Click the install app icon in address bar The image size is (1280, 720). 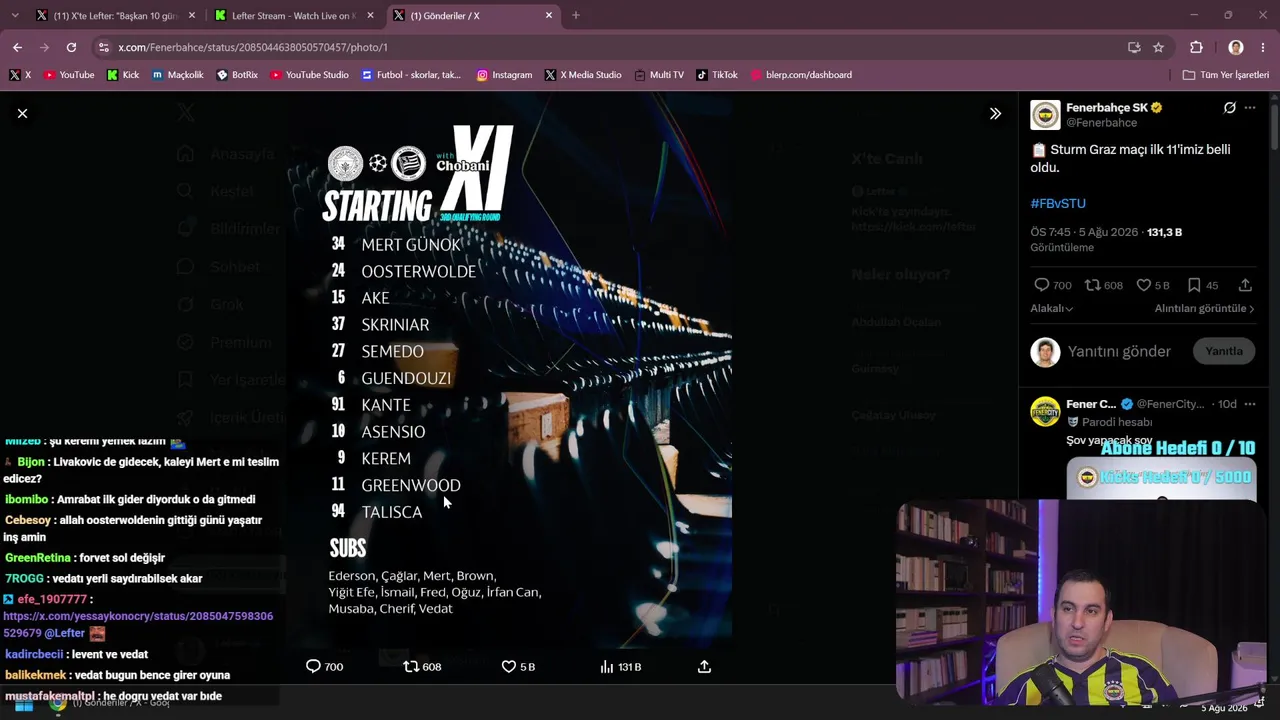pyautogui.click(x=1134, y=47)
